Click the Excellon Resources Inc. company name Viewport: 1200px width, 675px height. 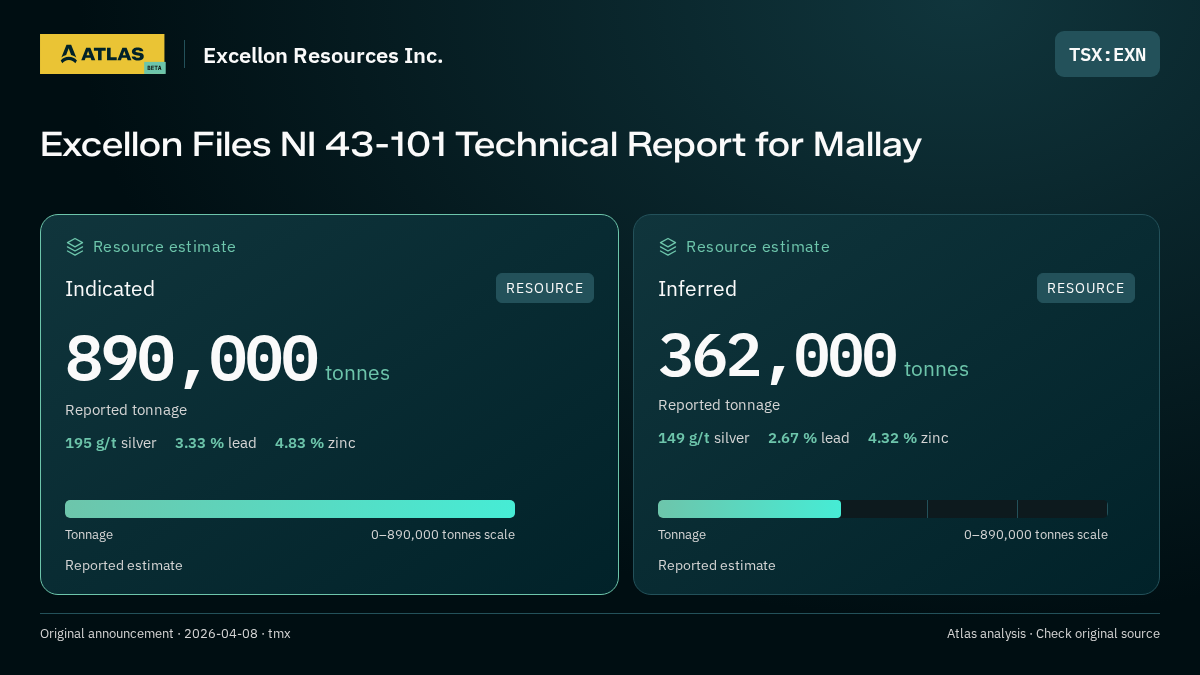[x=323, y=56]
